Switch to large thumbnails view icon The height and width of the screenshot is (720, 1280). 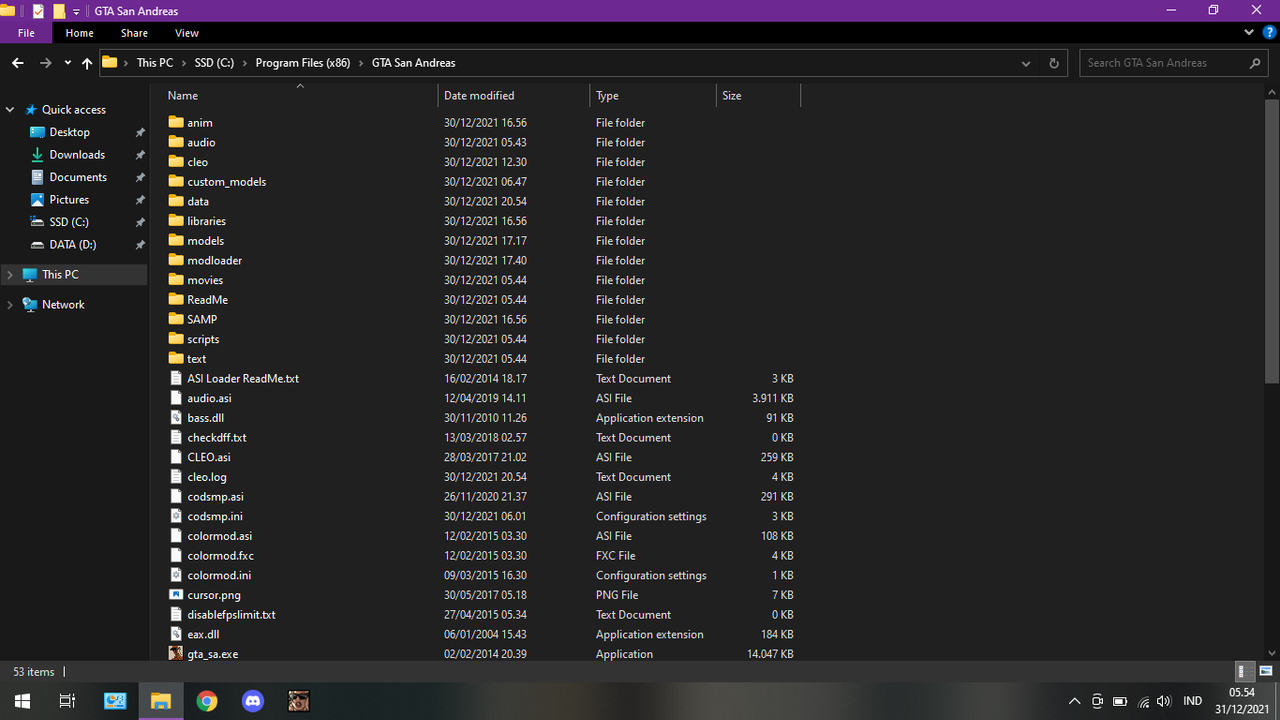(x=1266, y=671)
